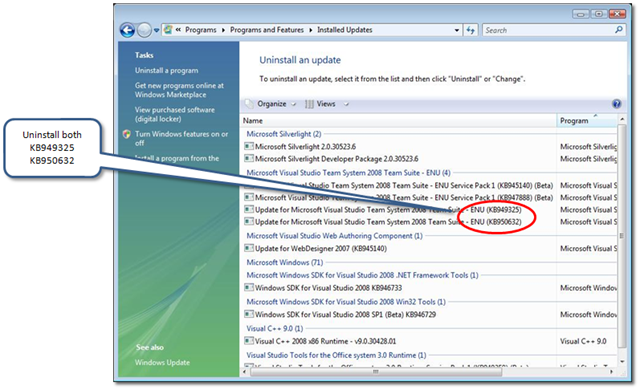
Task: Open Turn Windows features on or off
Action: click(181, 138)
